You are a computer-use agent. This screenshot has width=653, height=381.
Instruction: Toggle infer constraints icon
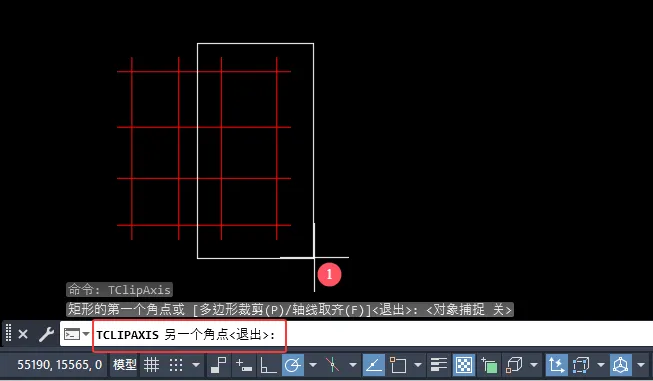(x=219, y=365)
